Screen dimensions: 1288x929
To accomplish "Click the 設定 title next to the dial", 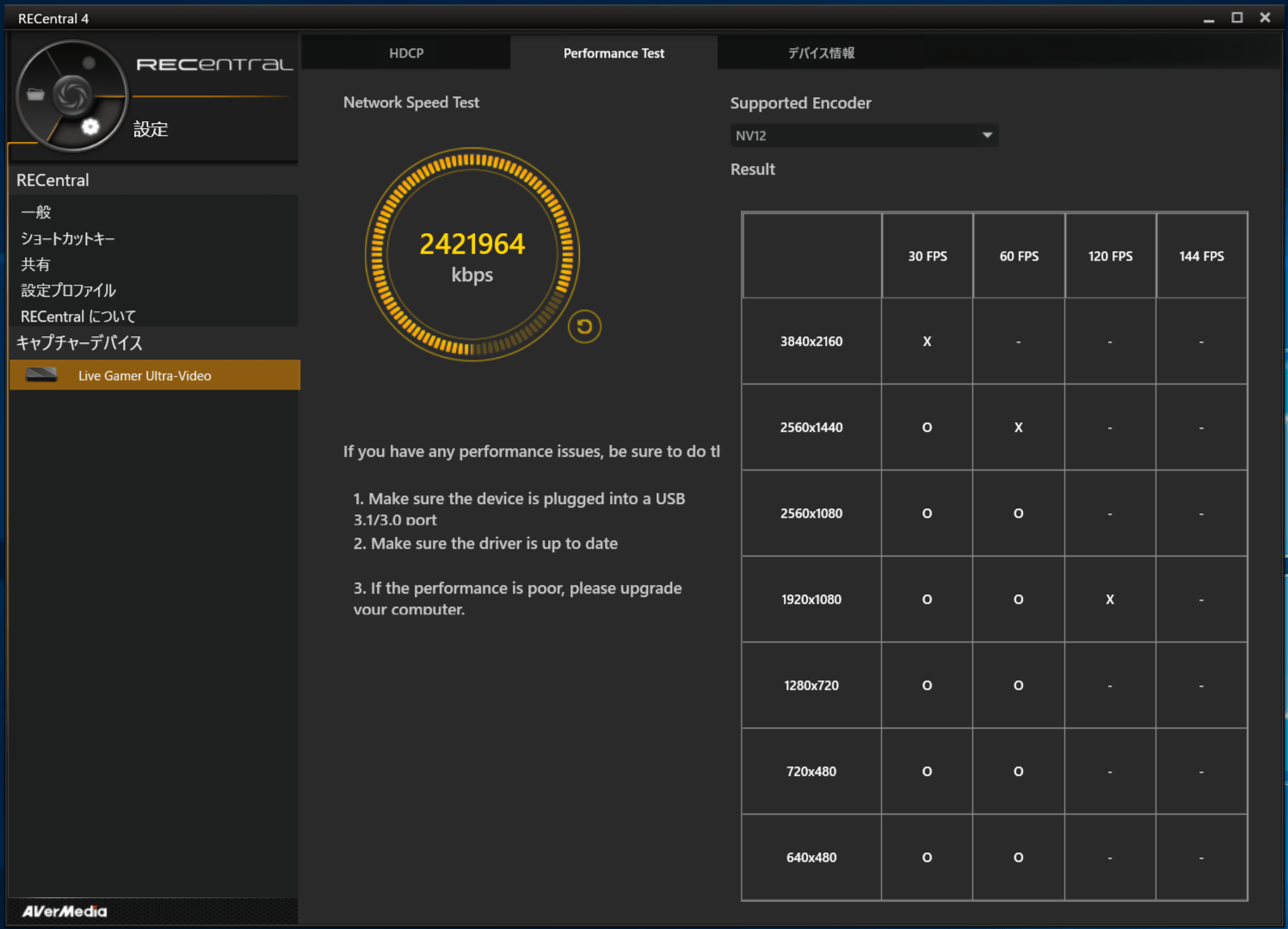I will (x=151, y=129).
